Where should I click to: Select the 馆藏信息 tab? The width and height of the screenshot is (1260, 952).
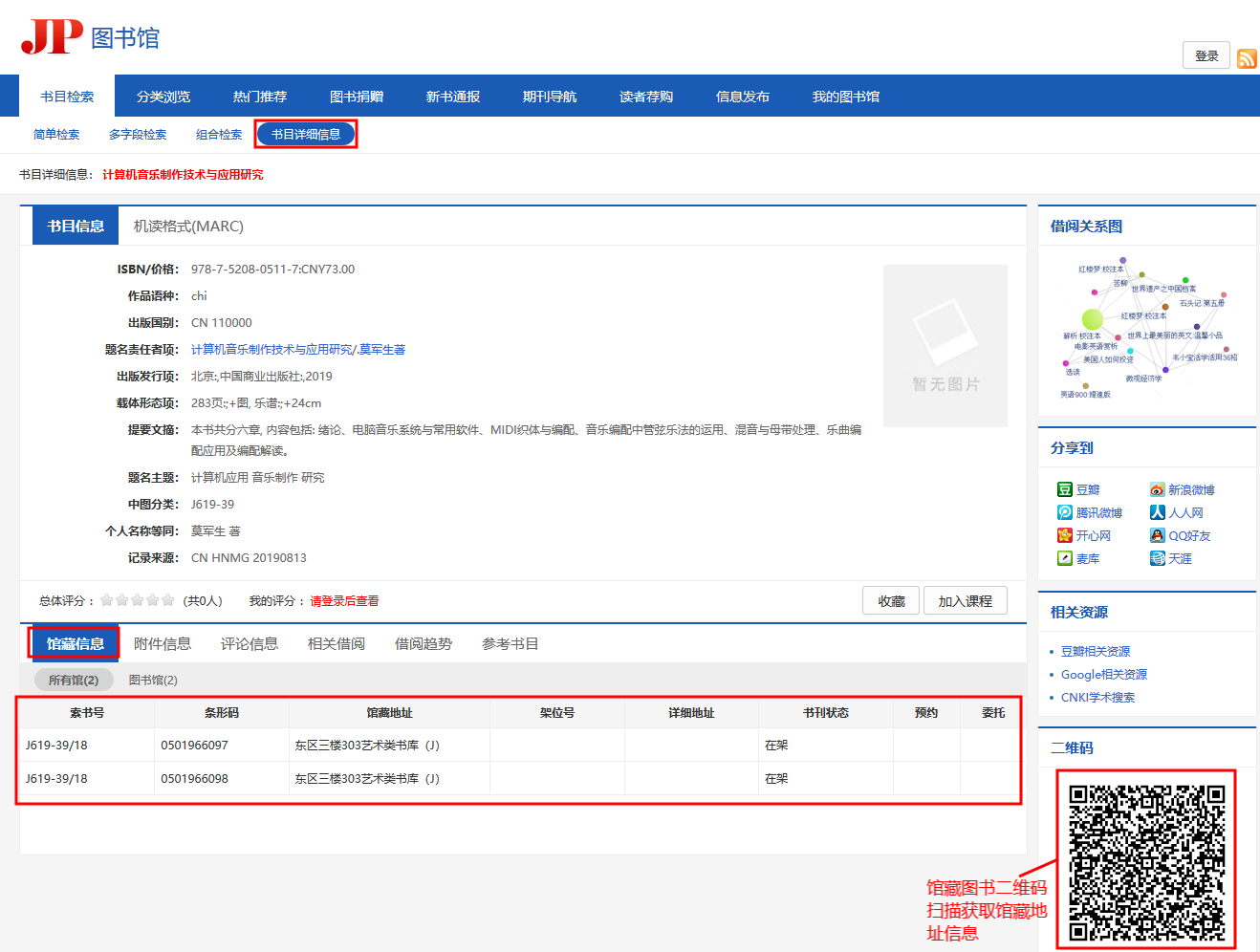tap(76, 644)
